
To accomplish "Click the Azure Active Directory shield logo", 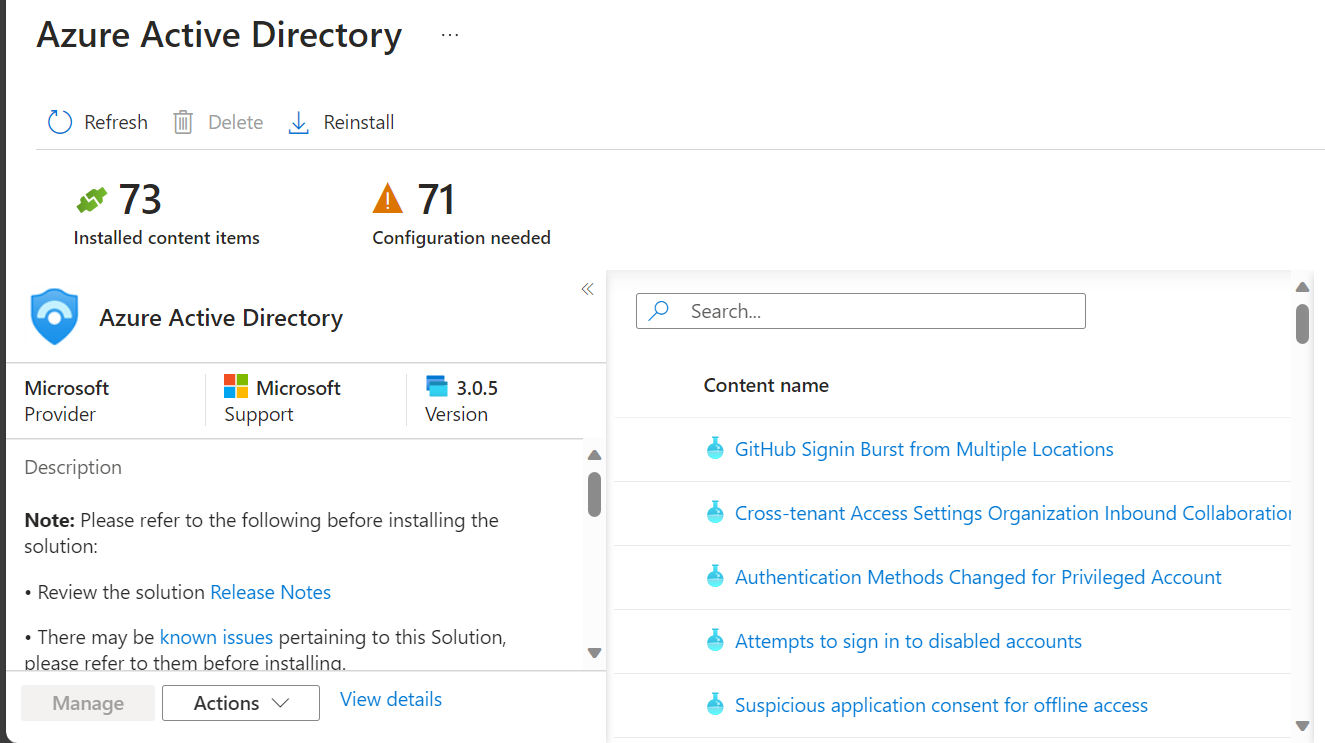I will [54, 317].
